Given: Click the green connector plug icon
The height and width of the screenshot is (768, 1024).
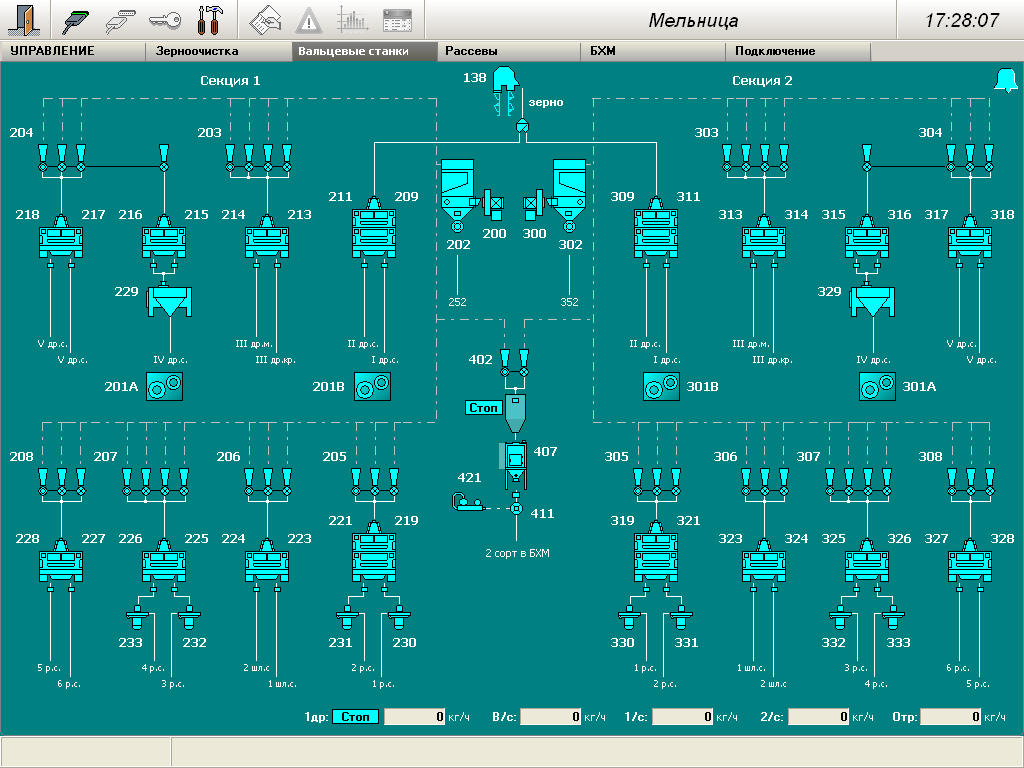Looking at the screenshot, I should coord(78,19).
